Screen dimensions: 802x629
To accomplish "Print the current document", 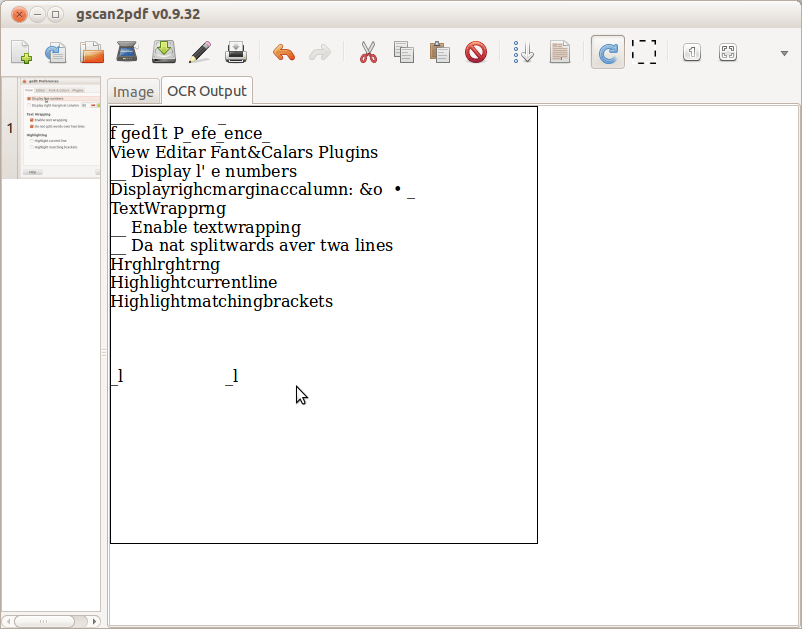I will (236, 52).
